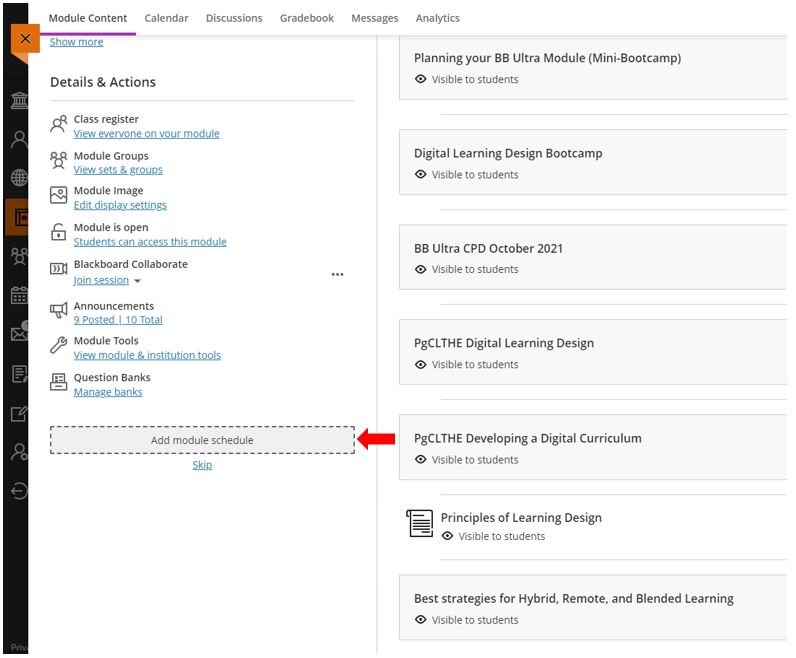Viewport: 796px width, 658px height.
Task: Expand the Join session dropdown arrow
Action: click(x=137, y=281)
